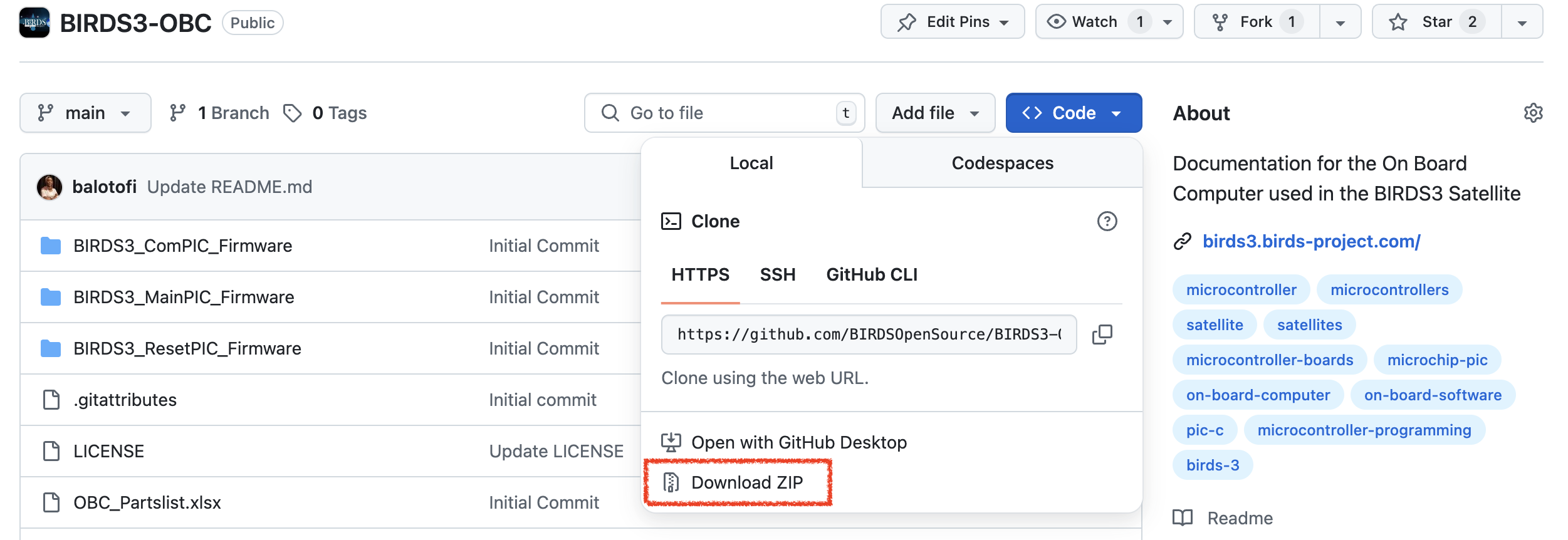Switch to the Local tab
Viewport: 1568px width, 540px height.
(751, 163)
